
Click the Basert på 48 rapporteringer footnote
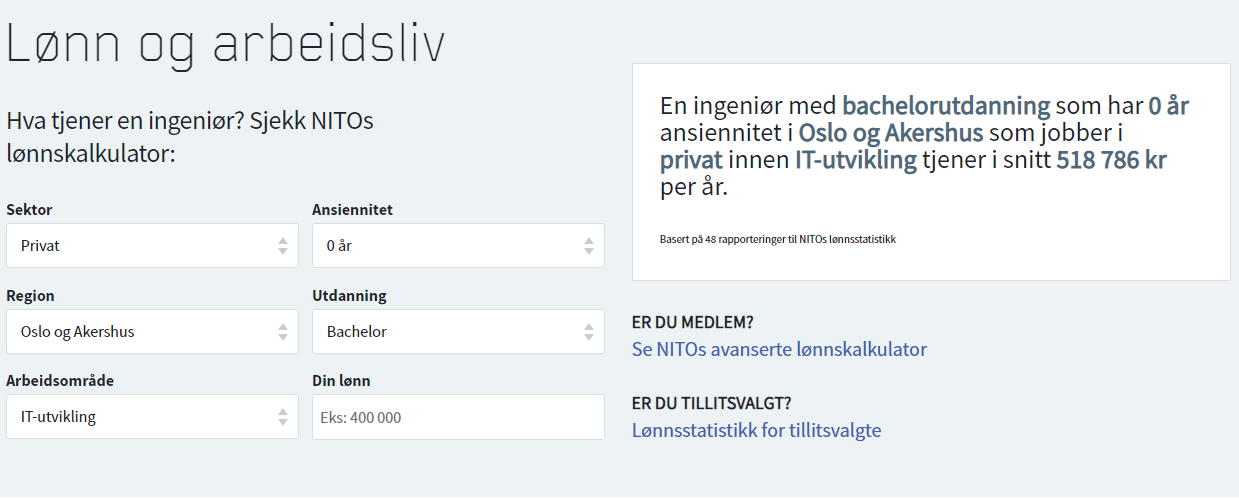click(777, 240)
